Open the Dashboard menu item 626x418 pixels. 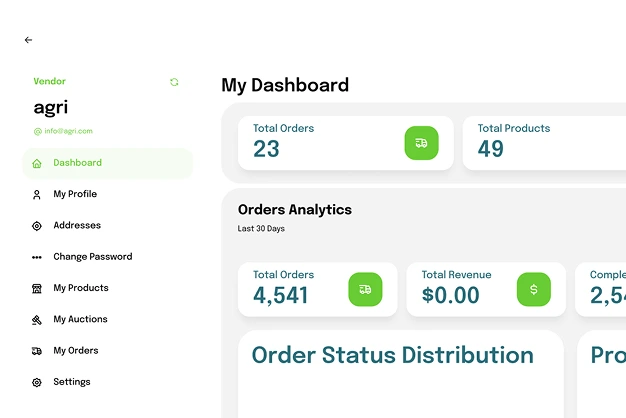78,163
